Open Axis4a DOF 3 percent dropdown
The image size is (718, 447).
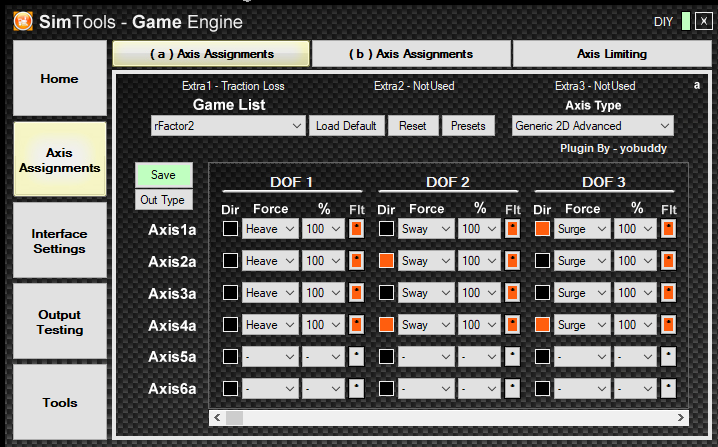click(x=635, y=325)
